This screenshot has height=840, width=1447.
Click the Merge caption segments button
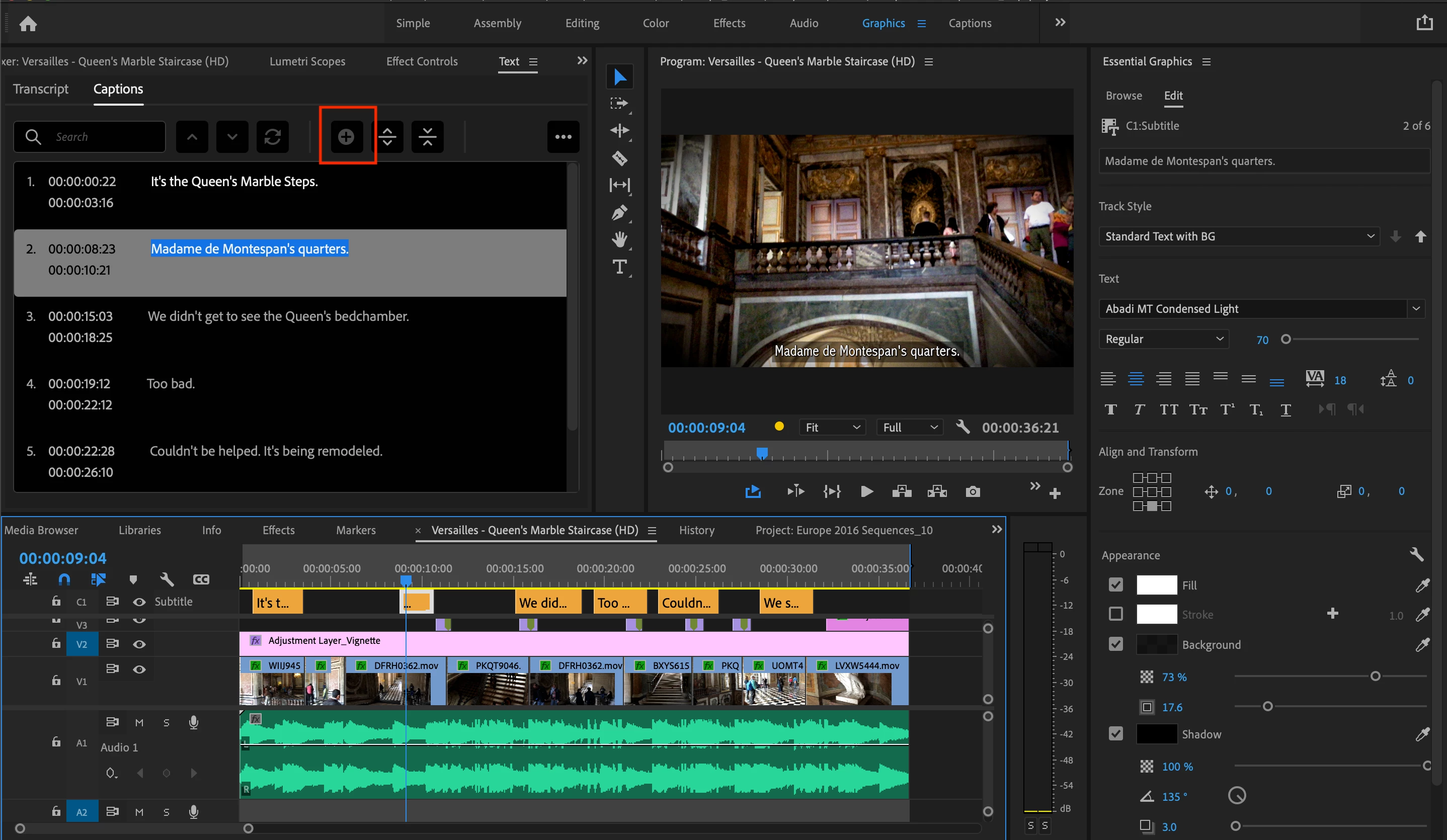click(427, 137)
